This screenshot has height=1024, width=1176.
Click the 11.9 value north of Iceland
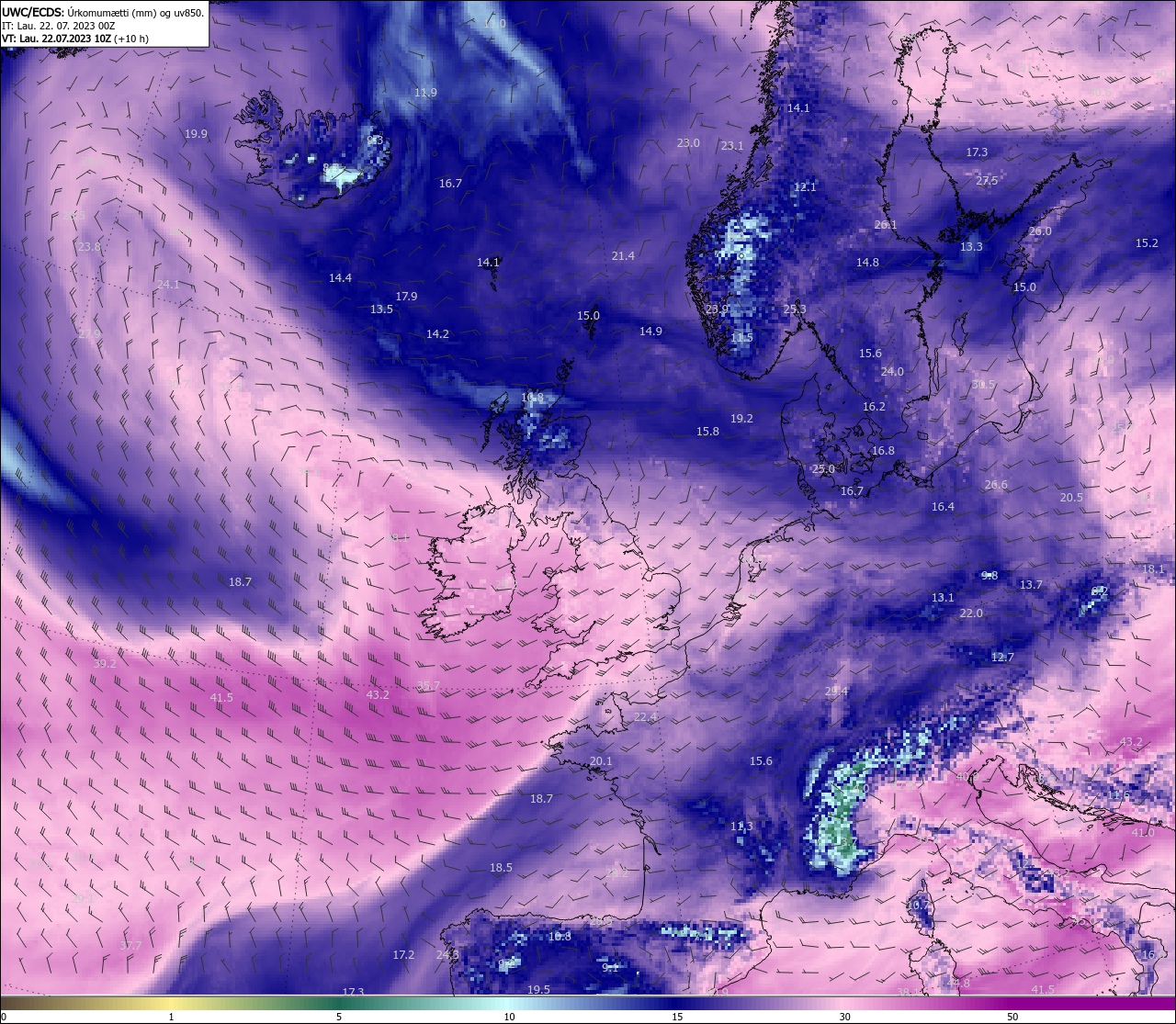click(x=425, y=93)
